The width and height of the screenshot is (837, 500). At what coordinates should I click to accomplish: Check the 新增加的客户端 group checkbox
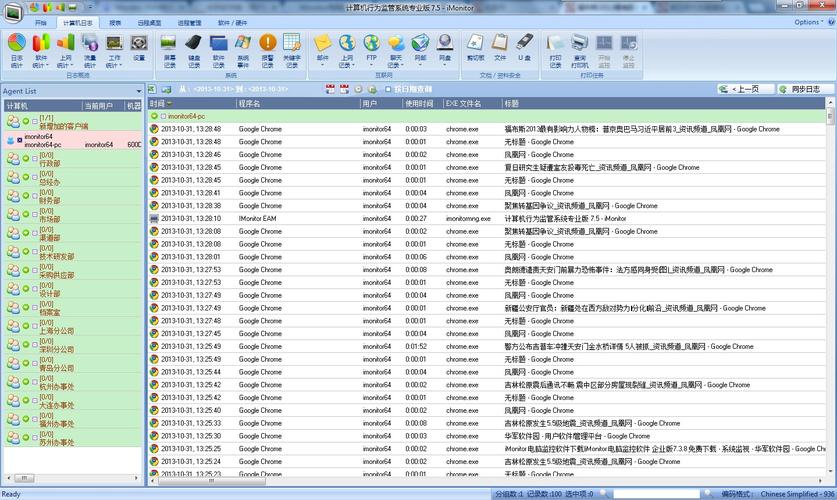tap(35, 122)
